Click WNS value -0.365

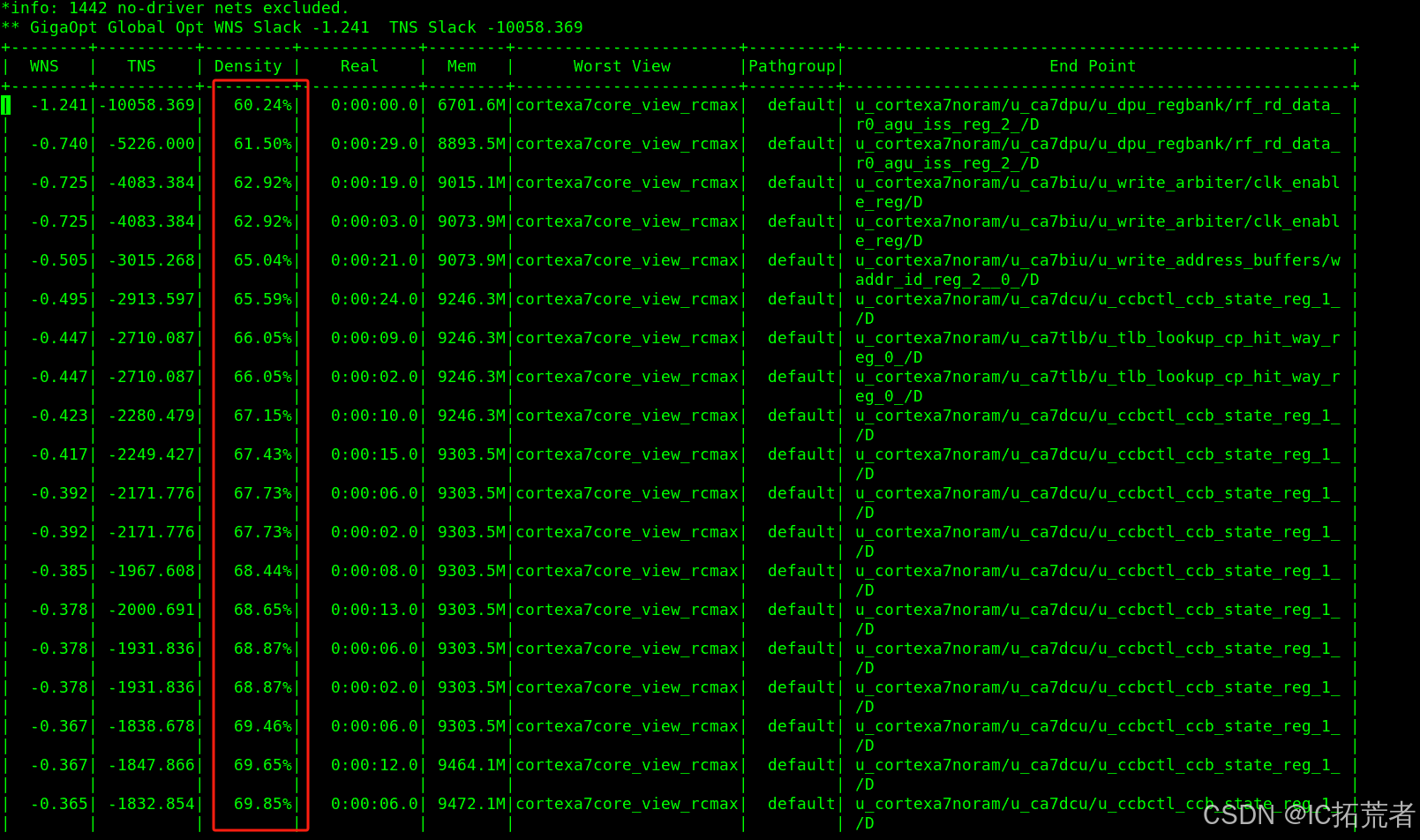59,804
